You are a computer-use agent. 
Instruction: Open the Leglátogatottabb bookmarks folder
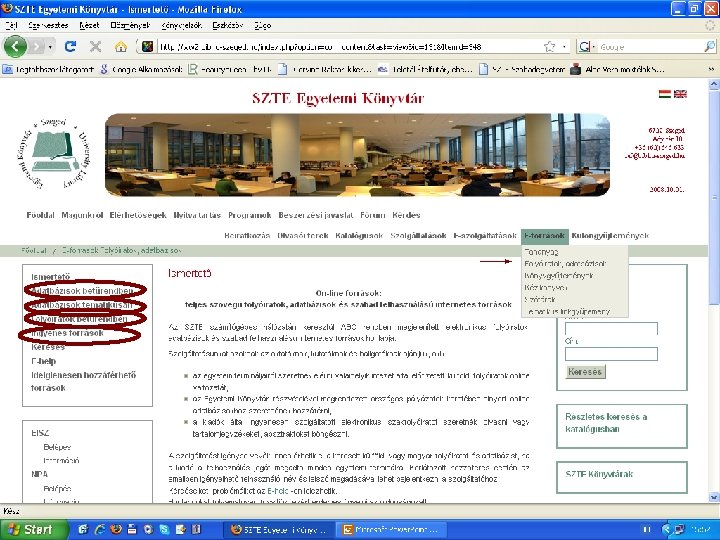pos(48,70)
